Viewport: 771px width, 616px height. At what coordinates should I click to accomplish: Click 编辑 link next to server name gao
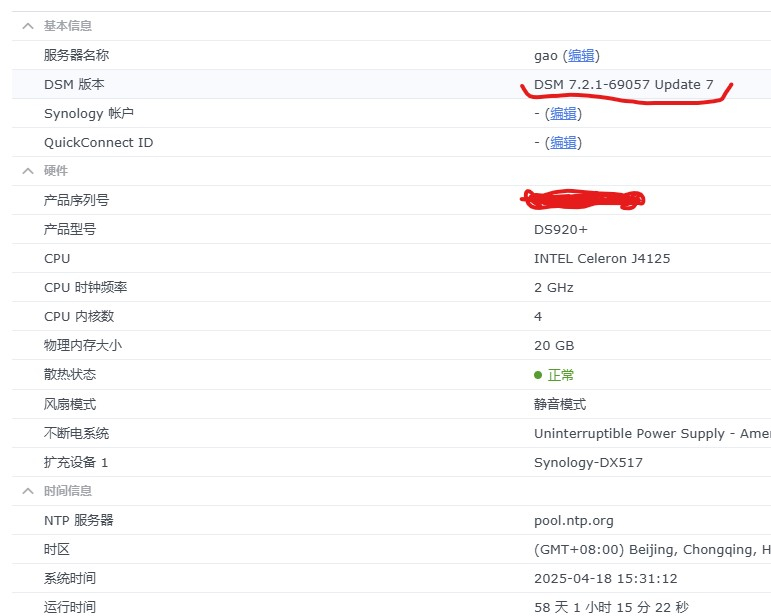click(581, 56)
